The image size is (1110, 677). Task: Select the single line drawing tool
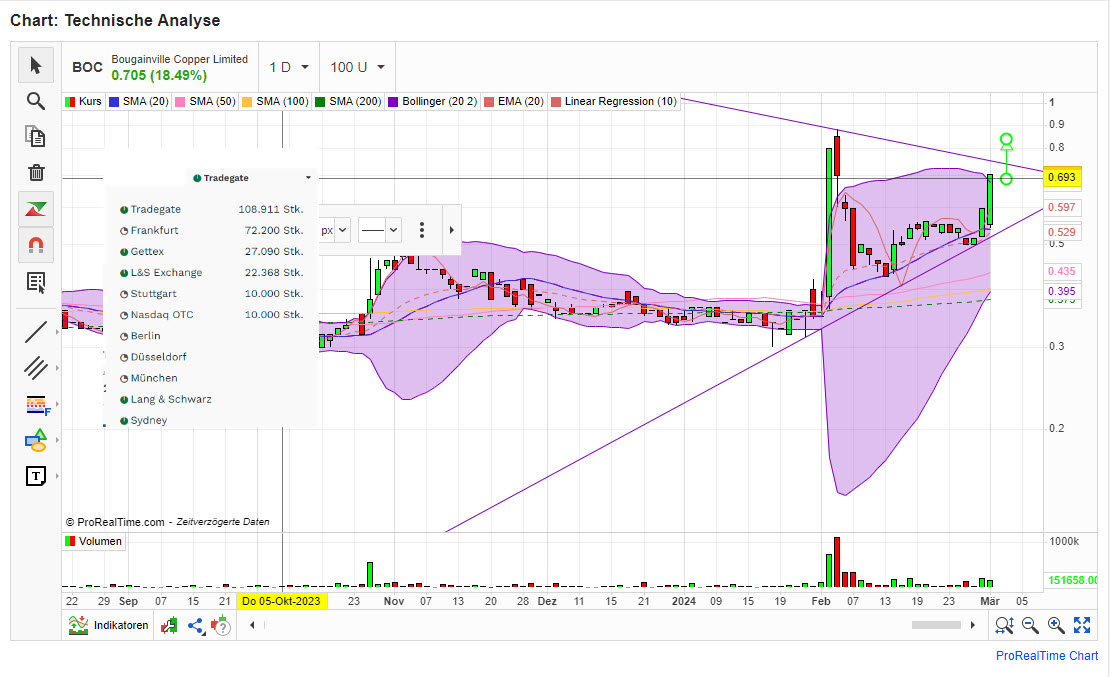(x=36, y=331)
